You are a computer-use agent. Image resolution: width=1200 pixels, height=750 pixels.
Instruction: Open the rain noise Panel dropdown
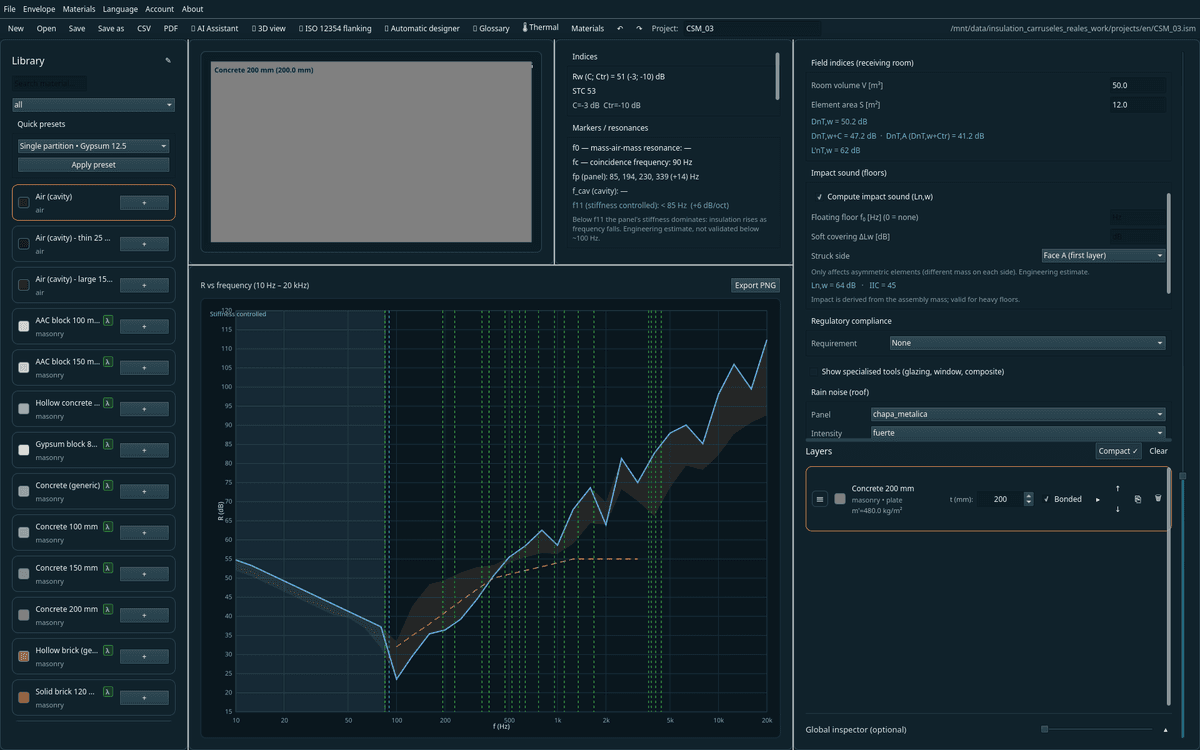click(1018, 414)
